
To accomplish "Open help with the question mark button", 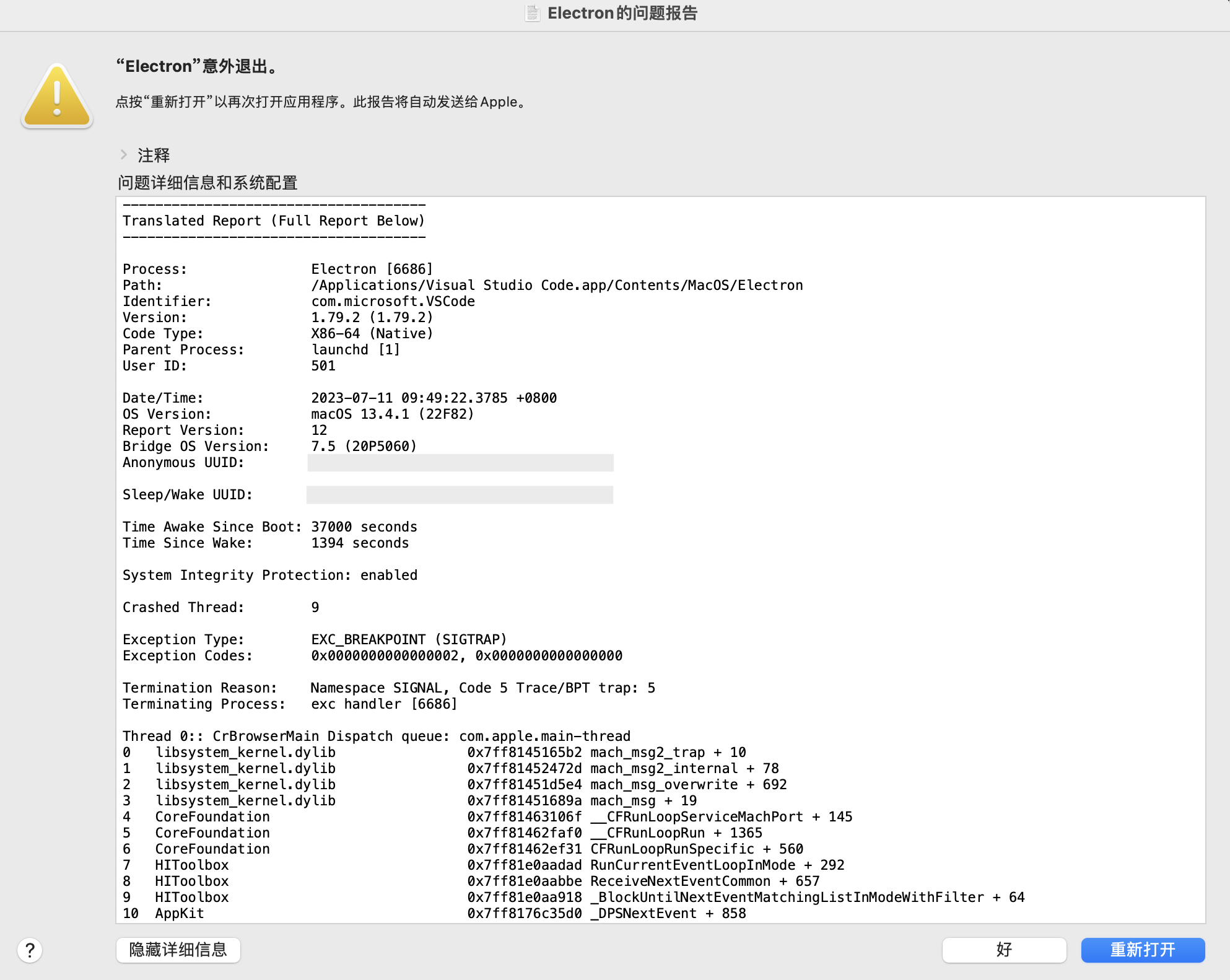I will coord(30,950).
